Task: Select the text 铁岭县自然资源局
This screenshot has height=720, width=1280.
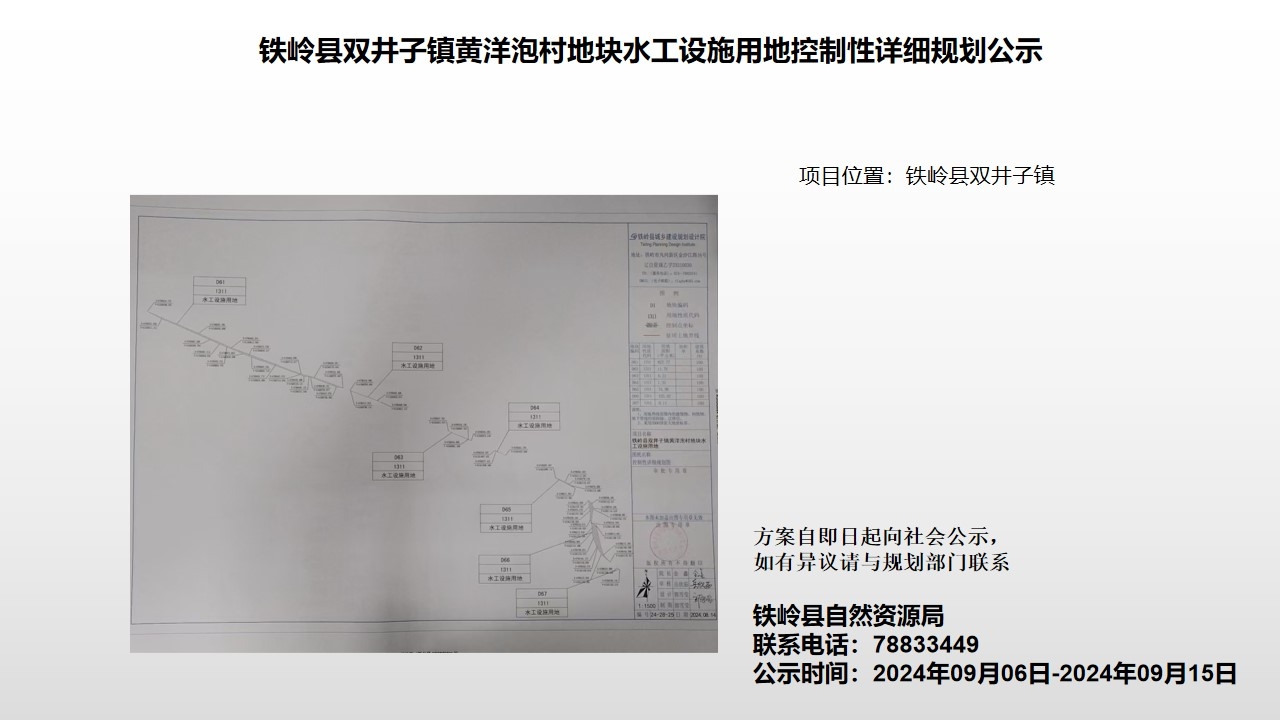Action: 848,615
